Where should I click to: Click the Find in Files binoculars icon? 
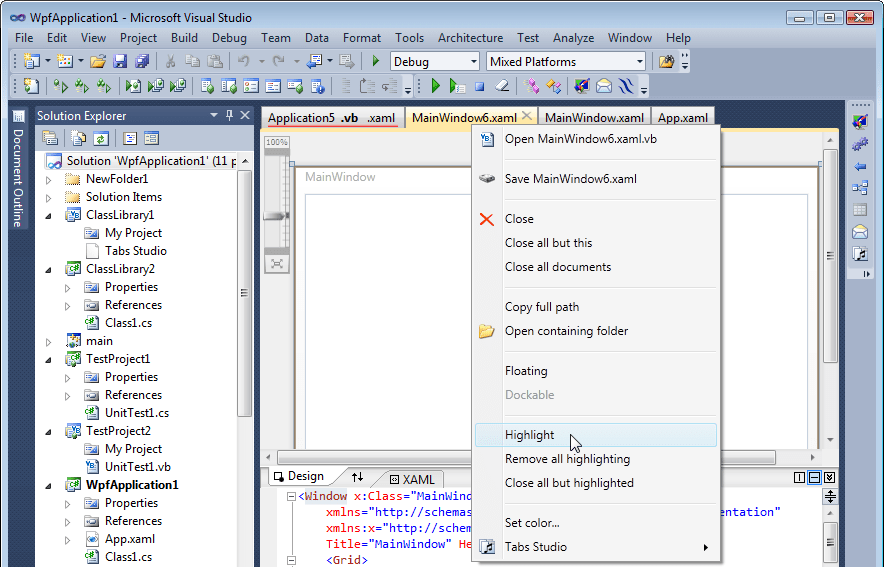[666, 61]
